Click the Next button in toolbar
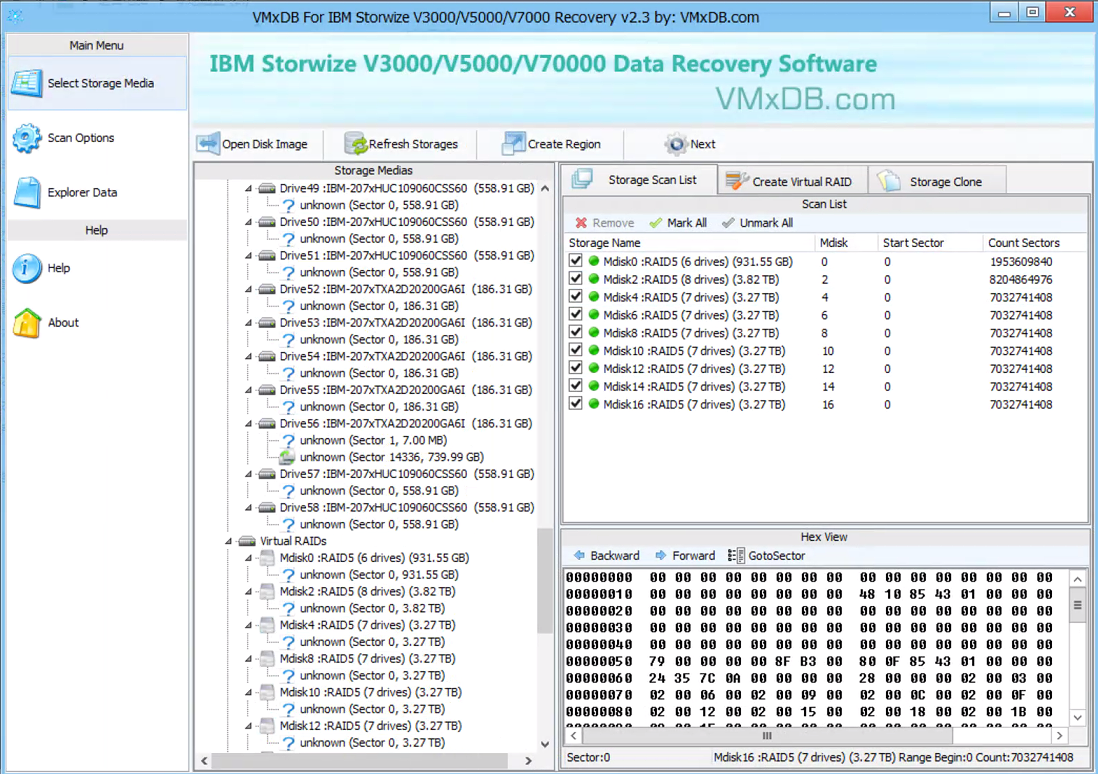This screenshot has height=774, width=1098. [x=690, y=144]
